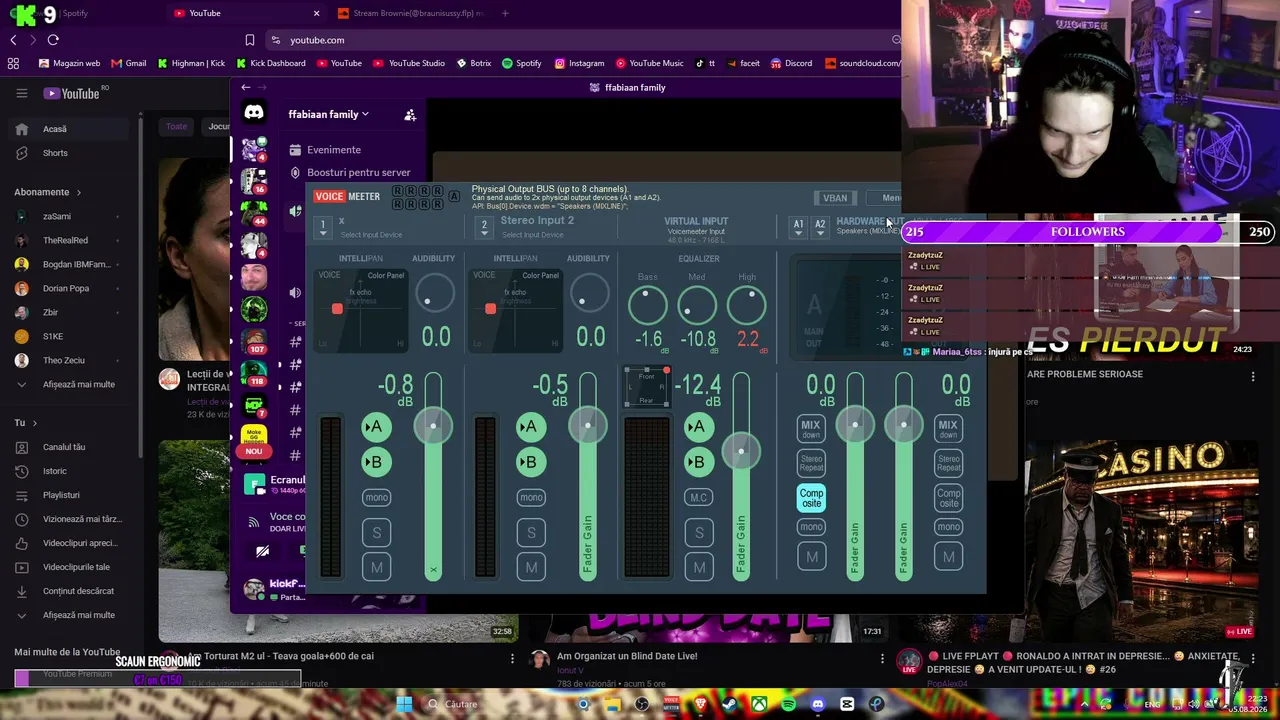1280x720 pixels.
Task: Open the strip 1 input device selector
Action: (323, 228)
